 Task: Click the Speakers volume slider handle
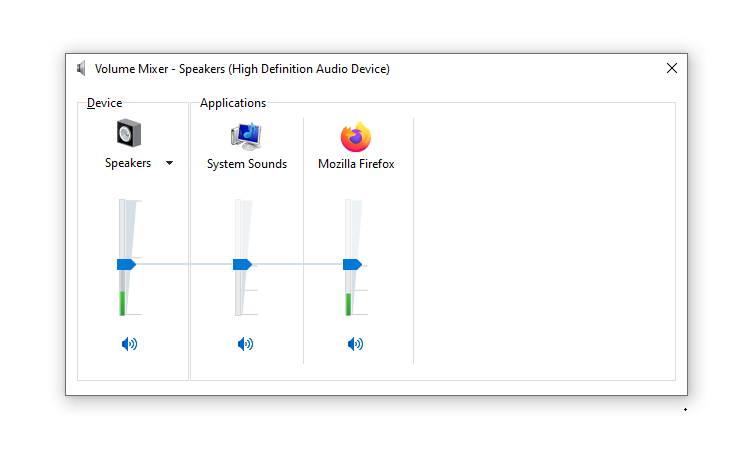point(126,264)
